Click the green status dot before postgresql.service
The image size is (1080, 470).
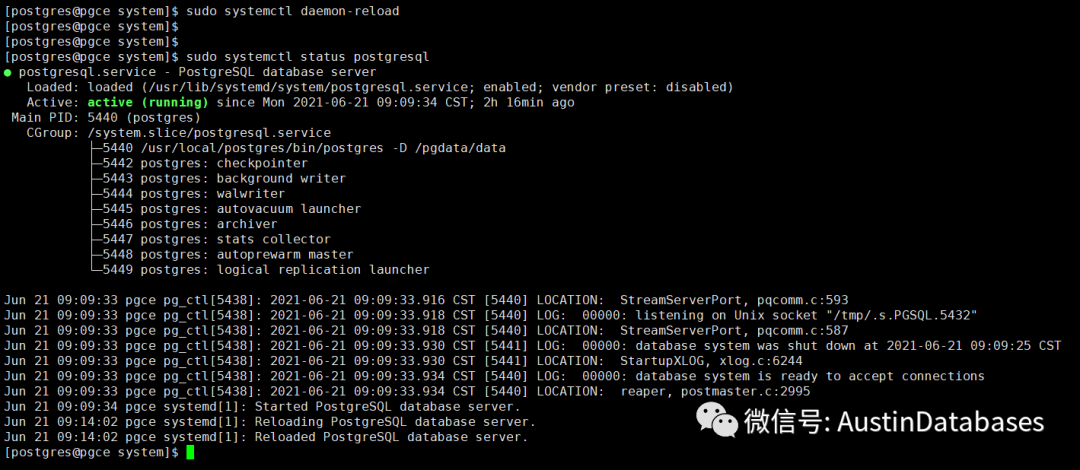point(8,72)
